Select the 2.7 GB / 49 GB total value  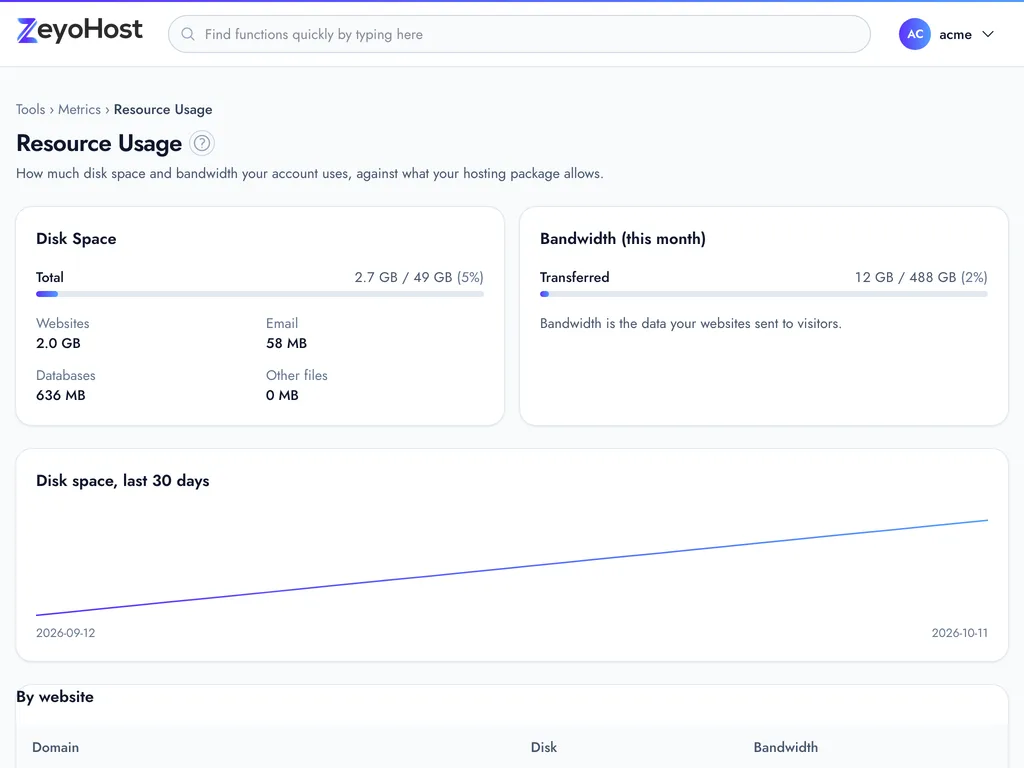[x=419, y=277]
